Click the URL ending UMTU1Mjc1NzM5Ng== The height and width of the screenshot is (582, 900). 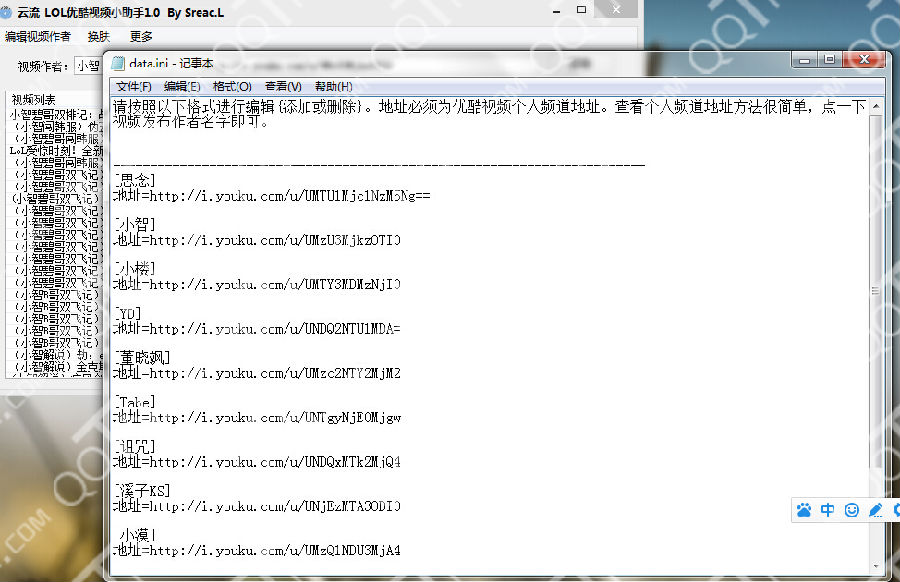271,196
